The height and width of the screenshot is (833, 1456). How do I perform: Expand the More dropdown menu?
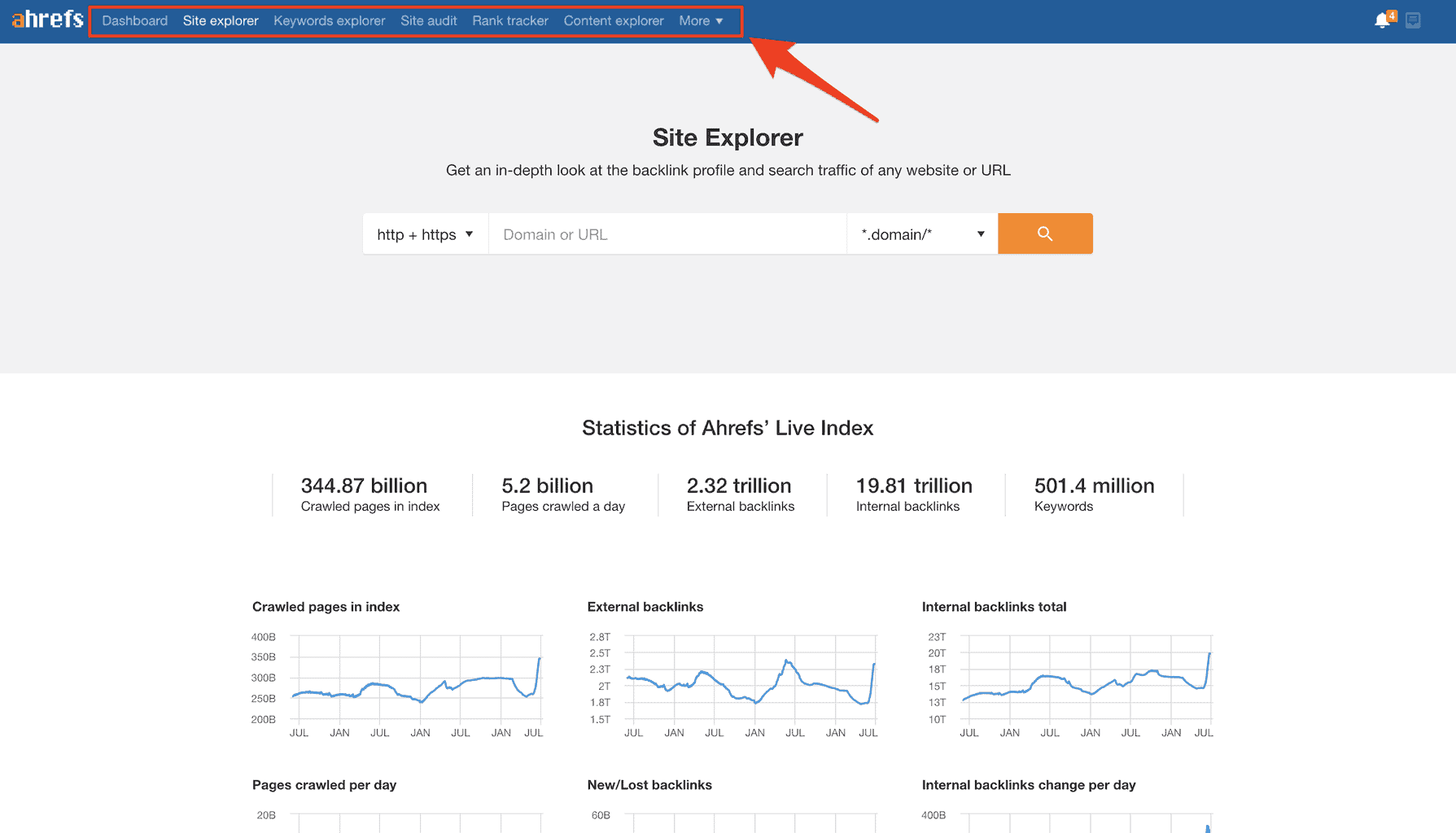[x=701, y=21]
